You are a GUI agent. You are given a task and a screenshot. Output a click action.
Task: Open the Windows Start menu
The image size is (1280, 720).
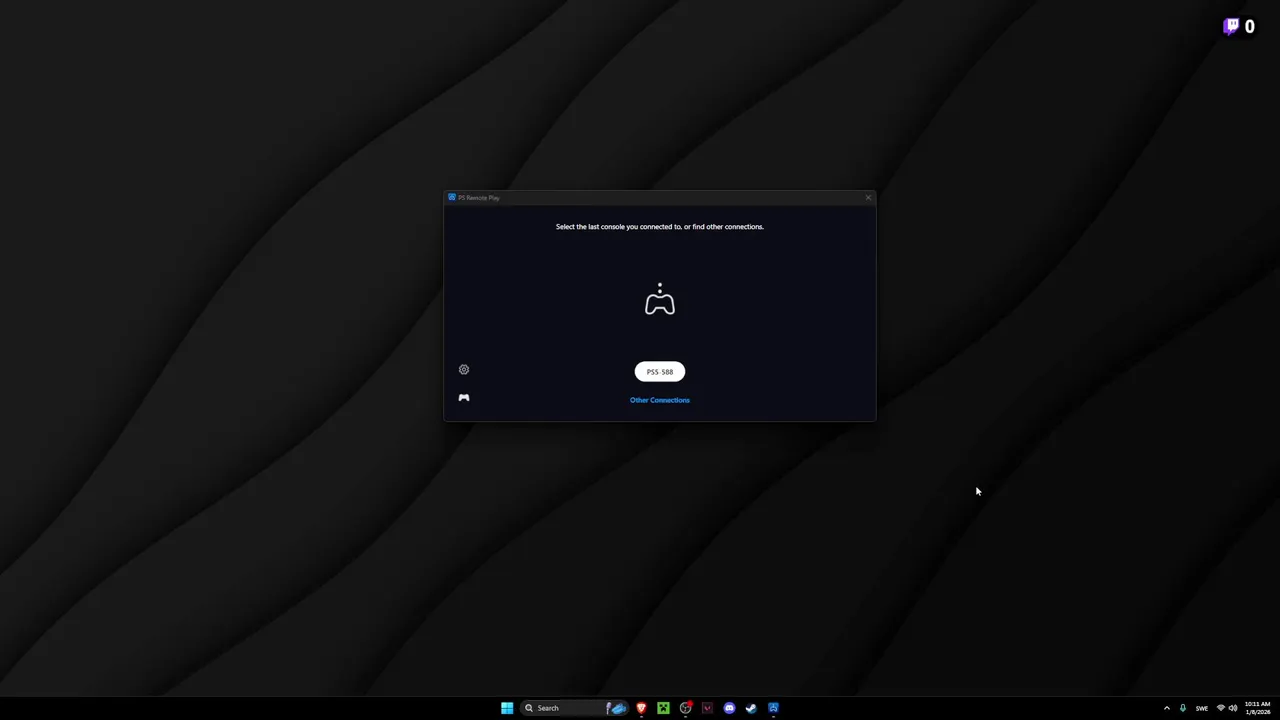pyautogui.click(x=507, y=708)
